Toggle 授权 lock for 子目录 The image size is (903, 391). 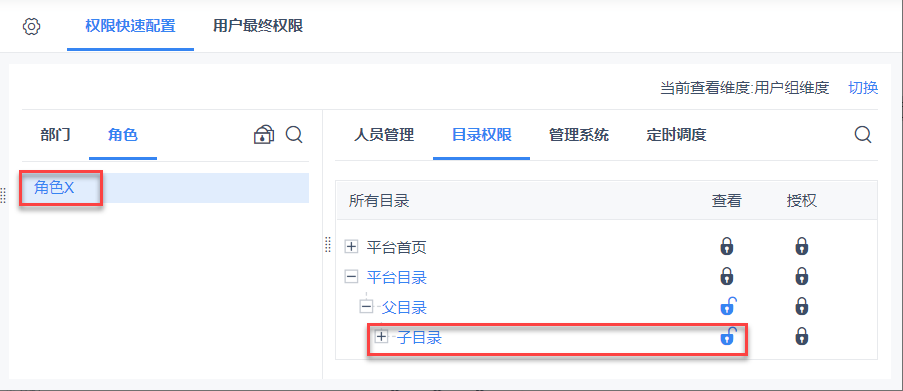pos(802,336)
